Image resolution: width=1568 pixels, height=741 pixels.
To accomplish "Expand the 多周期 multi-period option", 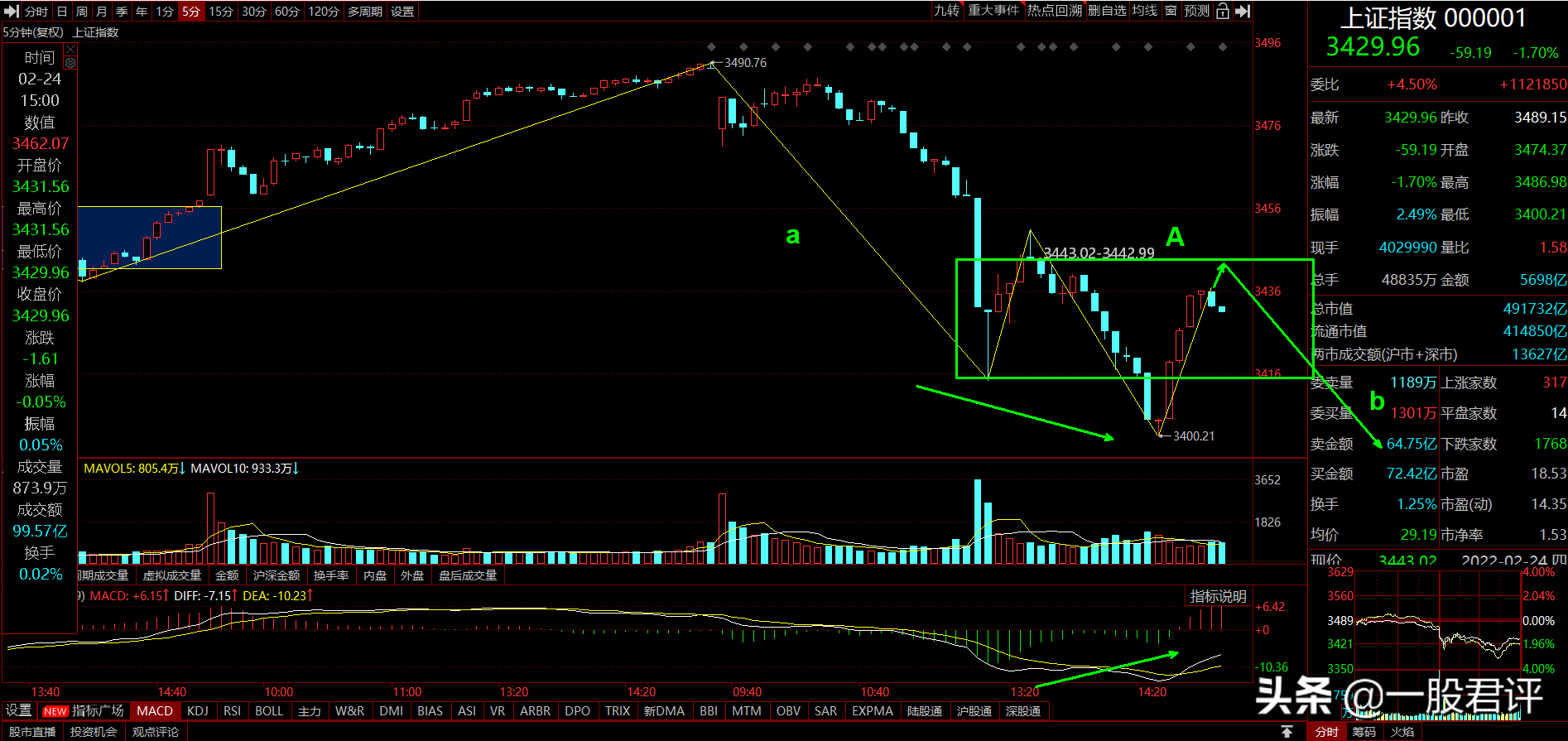I will pyautogui.click(x=365, y=12).
